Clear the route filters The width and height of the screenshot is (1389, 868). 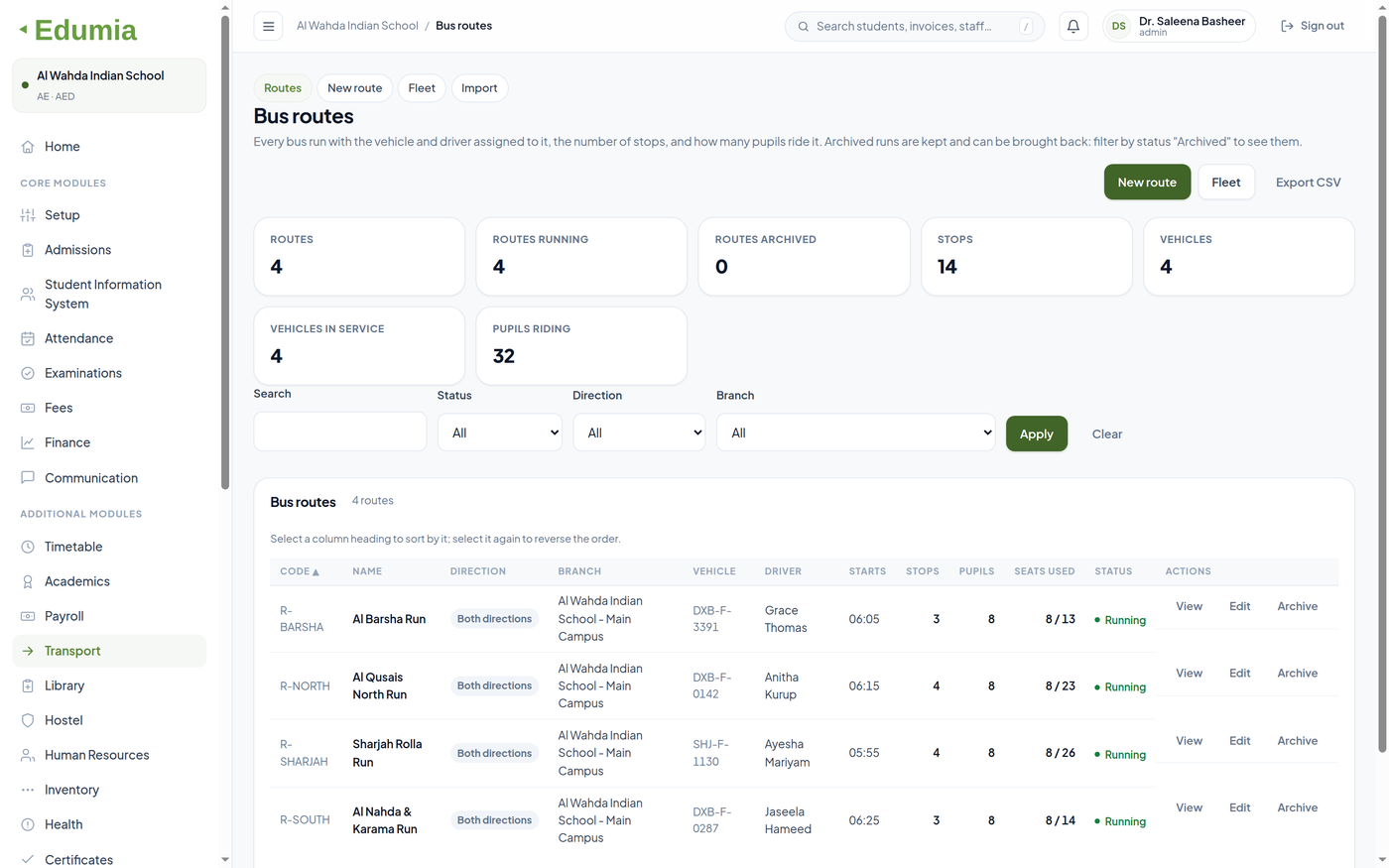pyautogui.click(x=1107, y=434)
